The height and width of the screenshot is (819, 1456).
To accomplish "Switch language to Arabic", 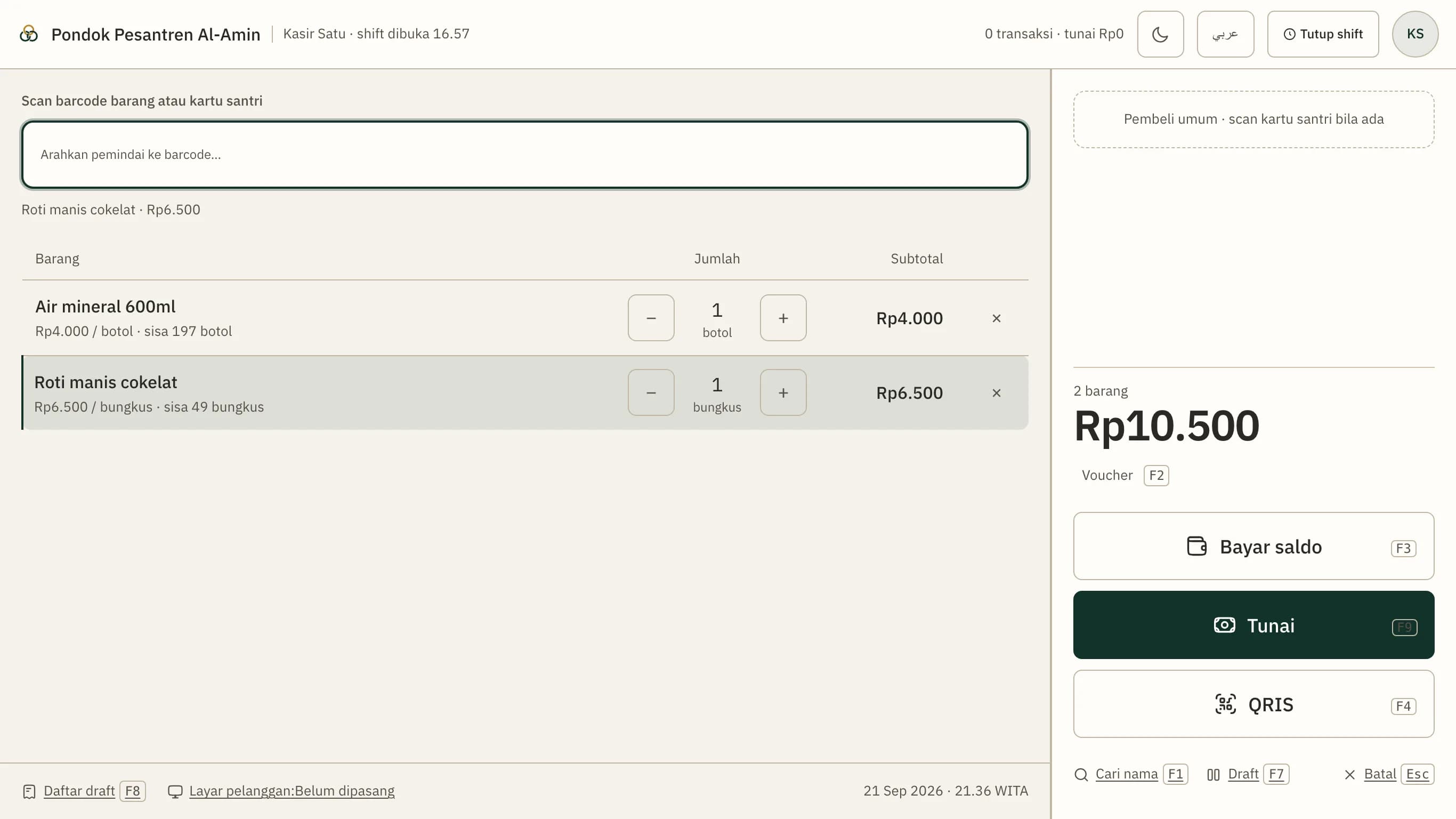I will pos(1225,34).
